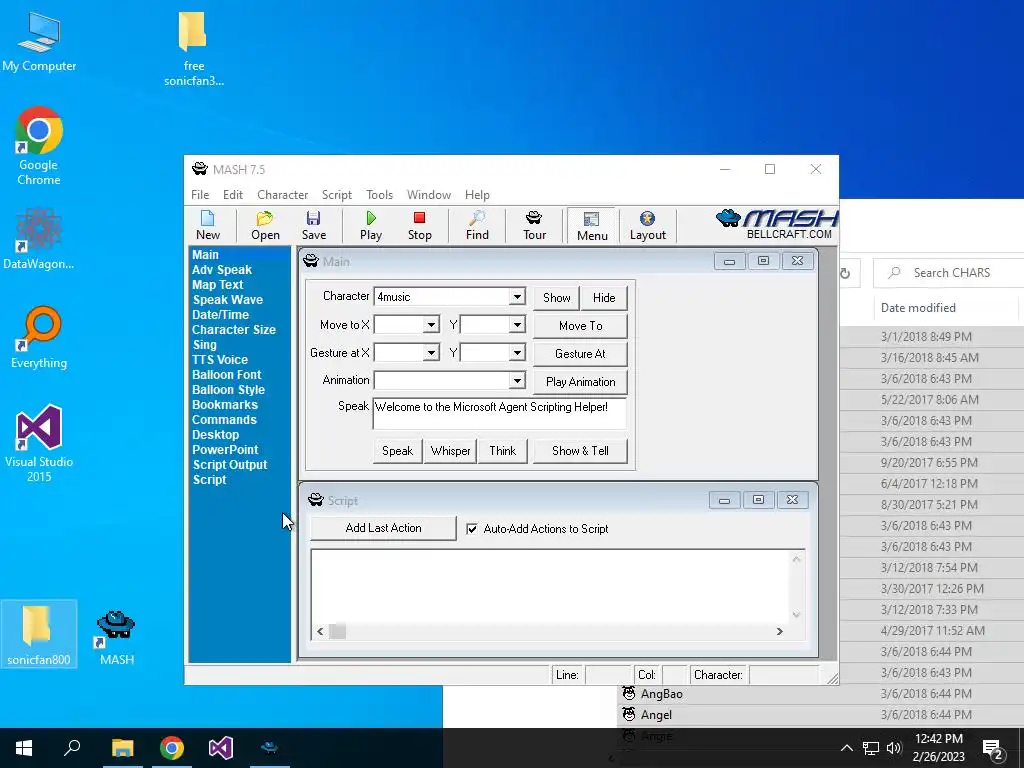This screenshot has height=768, width=1024.
Task: Click into the Speak text field
Action: point(500,413)
